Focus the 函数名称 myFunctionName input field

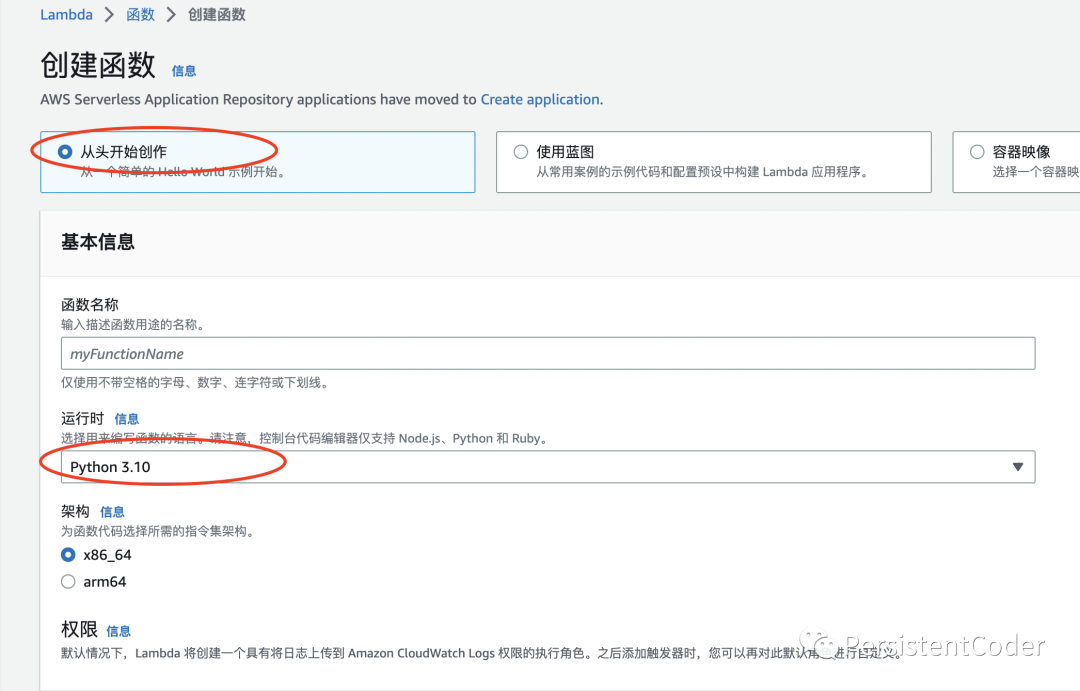click(x=548, y=353)
